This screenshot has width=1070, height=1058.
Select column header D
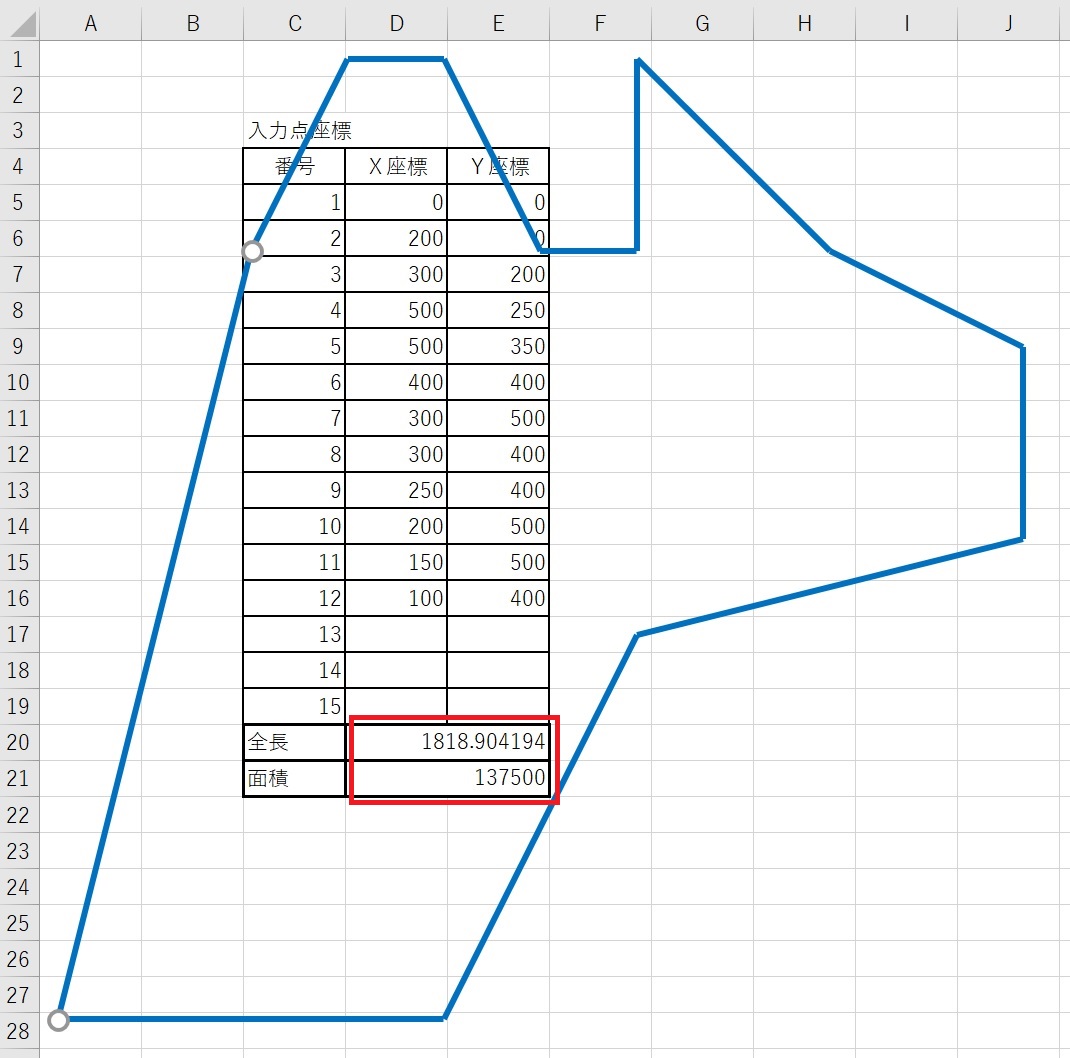click(396, 23)
